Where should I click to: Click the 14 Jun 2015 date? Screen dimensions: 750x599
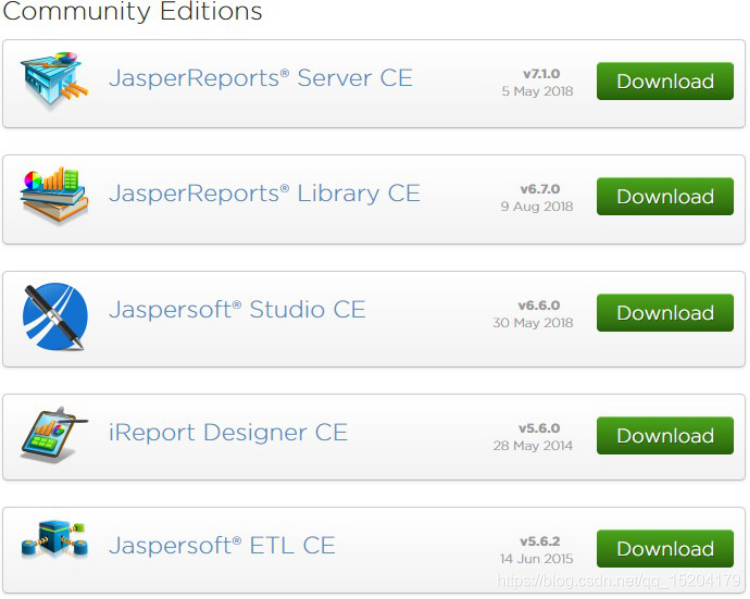pyautogui.click(x=537, y=558)
